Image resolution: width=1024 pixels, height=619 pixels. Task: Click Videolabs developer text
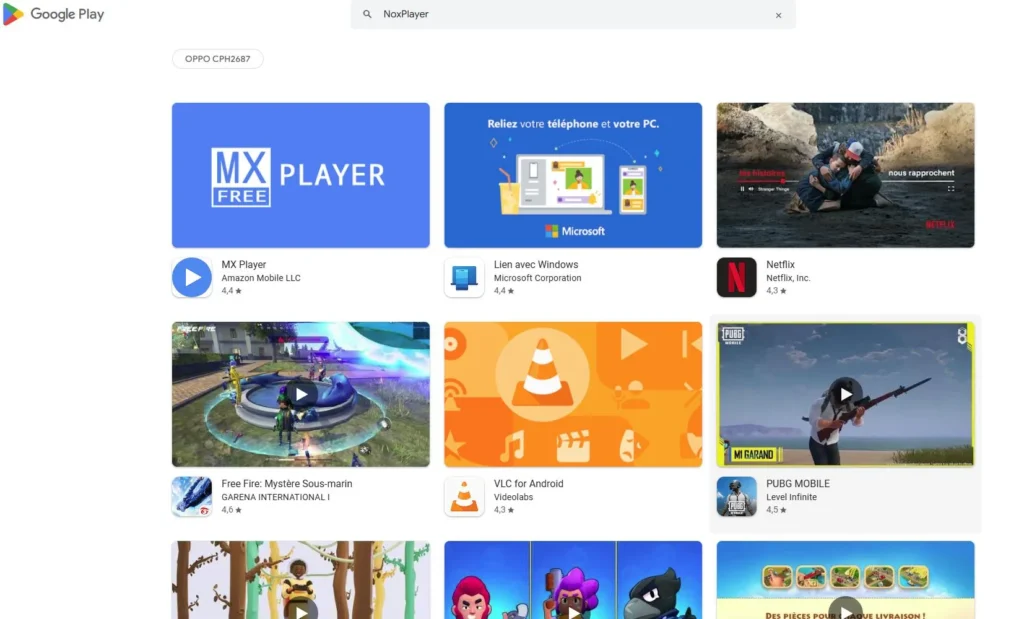tap(513, 498)
